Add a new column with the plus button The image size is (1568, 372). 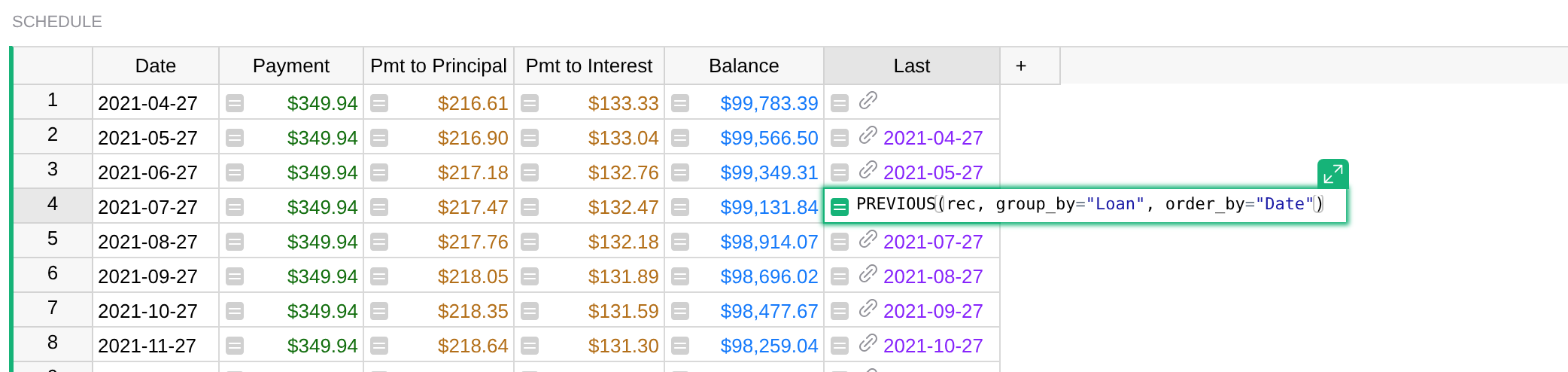tap(1021, 66)
